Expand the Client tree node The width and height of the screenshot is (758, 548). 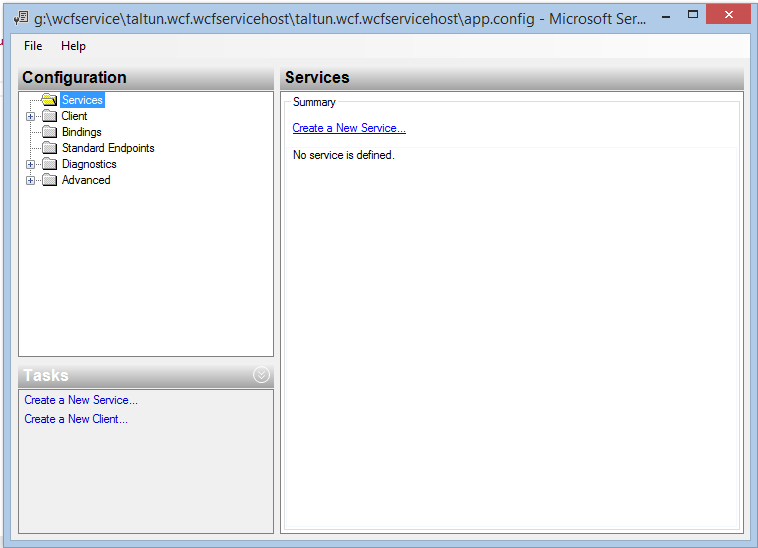[30, 116]
